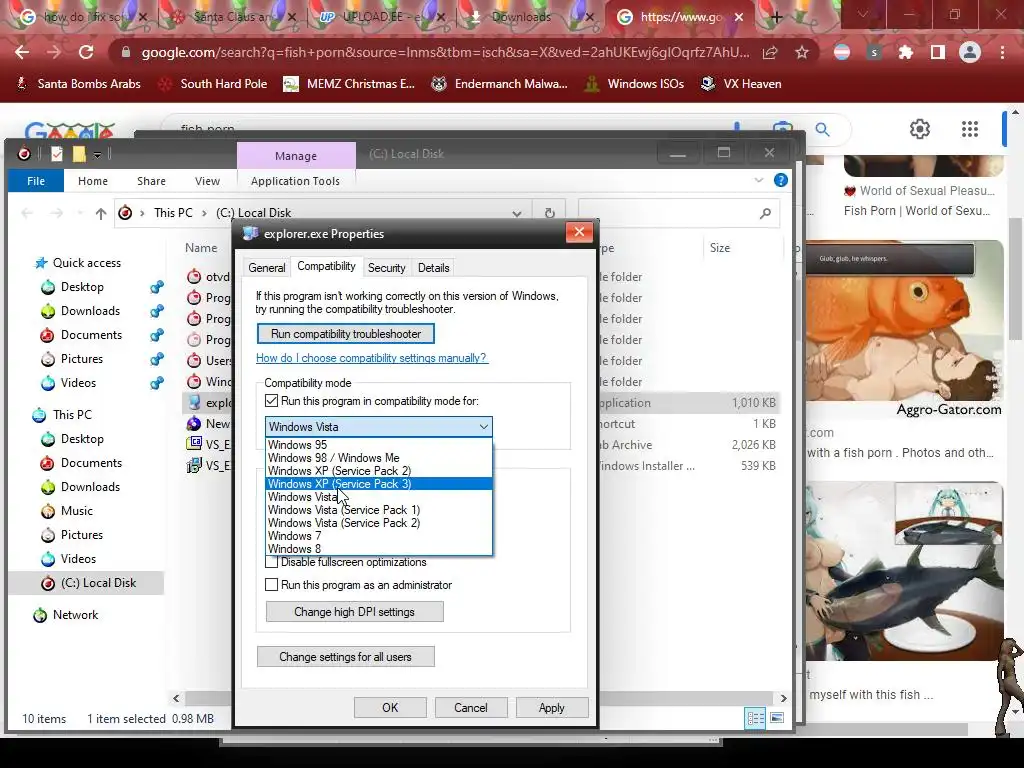This screenshot has height=768, width=1024.
Task: Open the VX Heaven bookmark
Action: click(x=741, y=84)
